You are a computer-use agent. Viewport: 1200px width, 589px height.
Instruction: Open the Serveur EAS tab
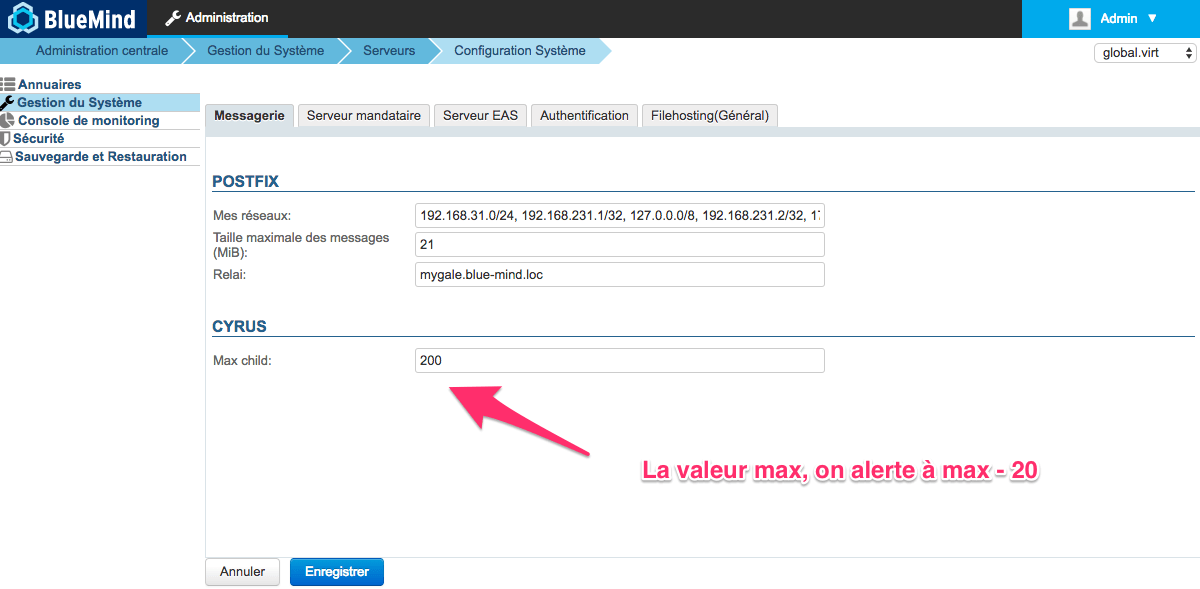click(x=480, y=116)
